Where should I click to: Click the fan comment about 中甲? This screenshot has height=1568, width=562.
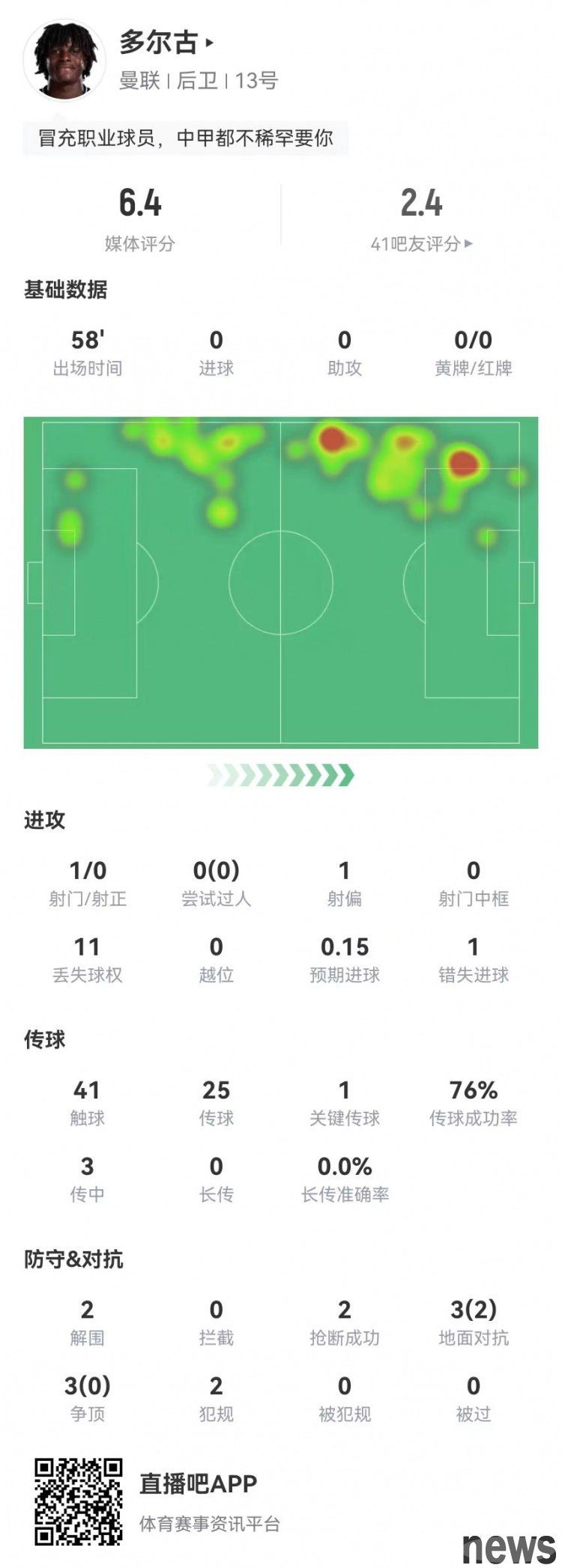186,139
